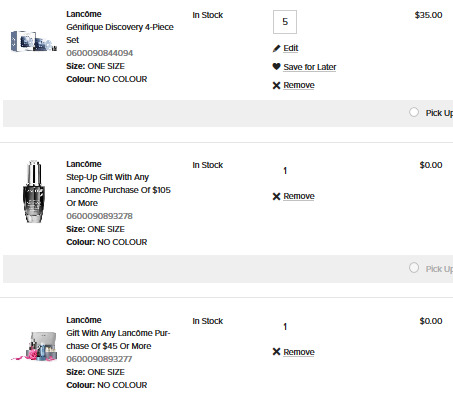Click the Lancôme brand name of first item
The width and height of the screenshot is (453, 394).
point(84,14)
